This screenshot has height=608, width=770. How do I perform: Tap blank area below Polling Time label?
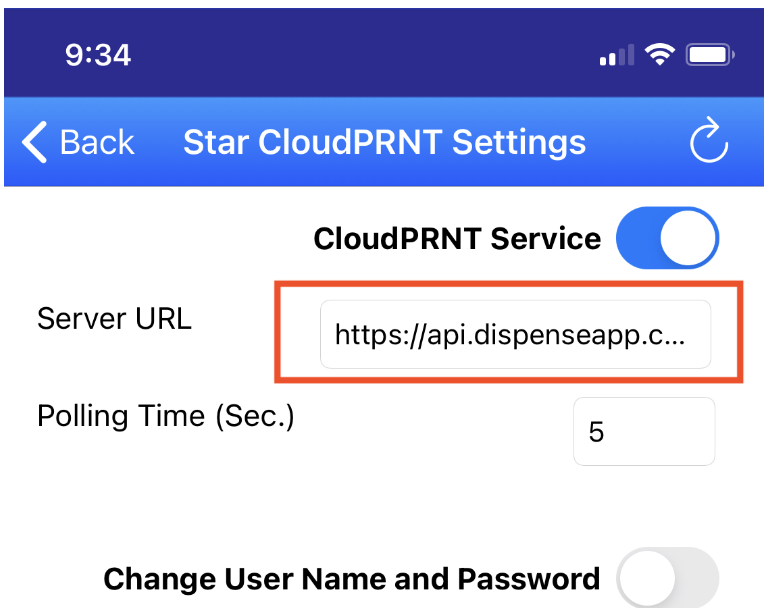click(x=200, y=490)
